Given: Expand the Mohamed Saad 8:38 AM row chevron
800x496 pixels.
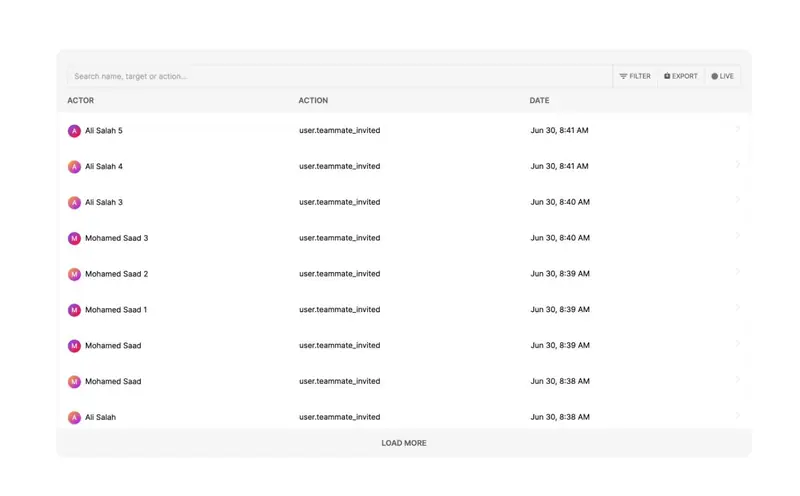Looking at the screenshot, I should coord(738,379).
